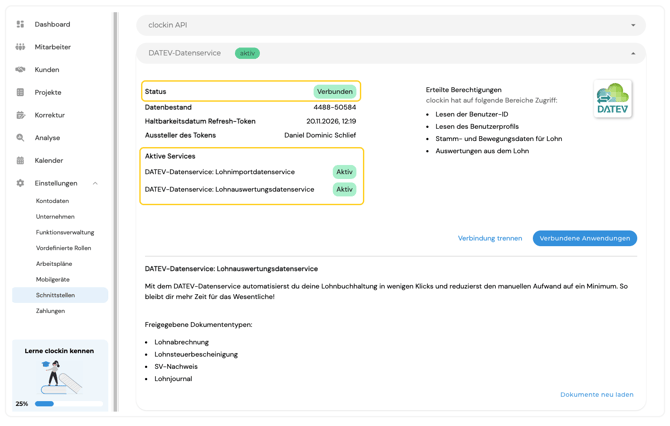
Task: Click the Lerne clockin kennen card title
Action: point(59,351)
